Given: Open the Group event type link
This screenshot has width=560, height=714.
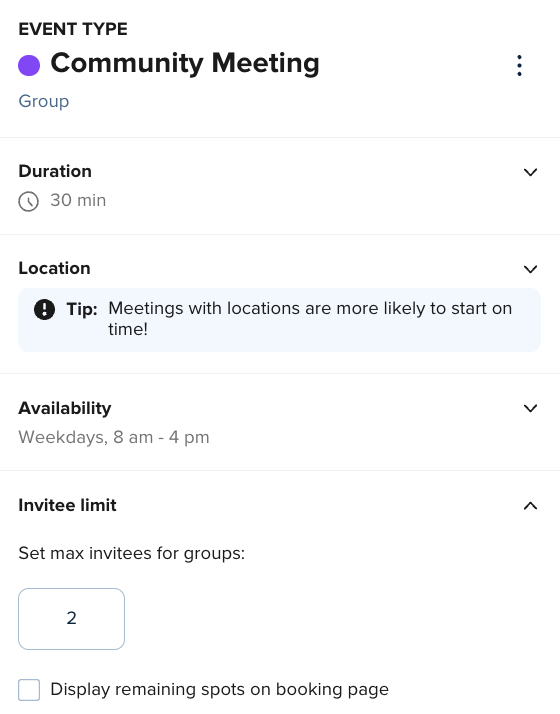Looking at the screenshot, I should 44,101.
